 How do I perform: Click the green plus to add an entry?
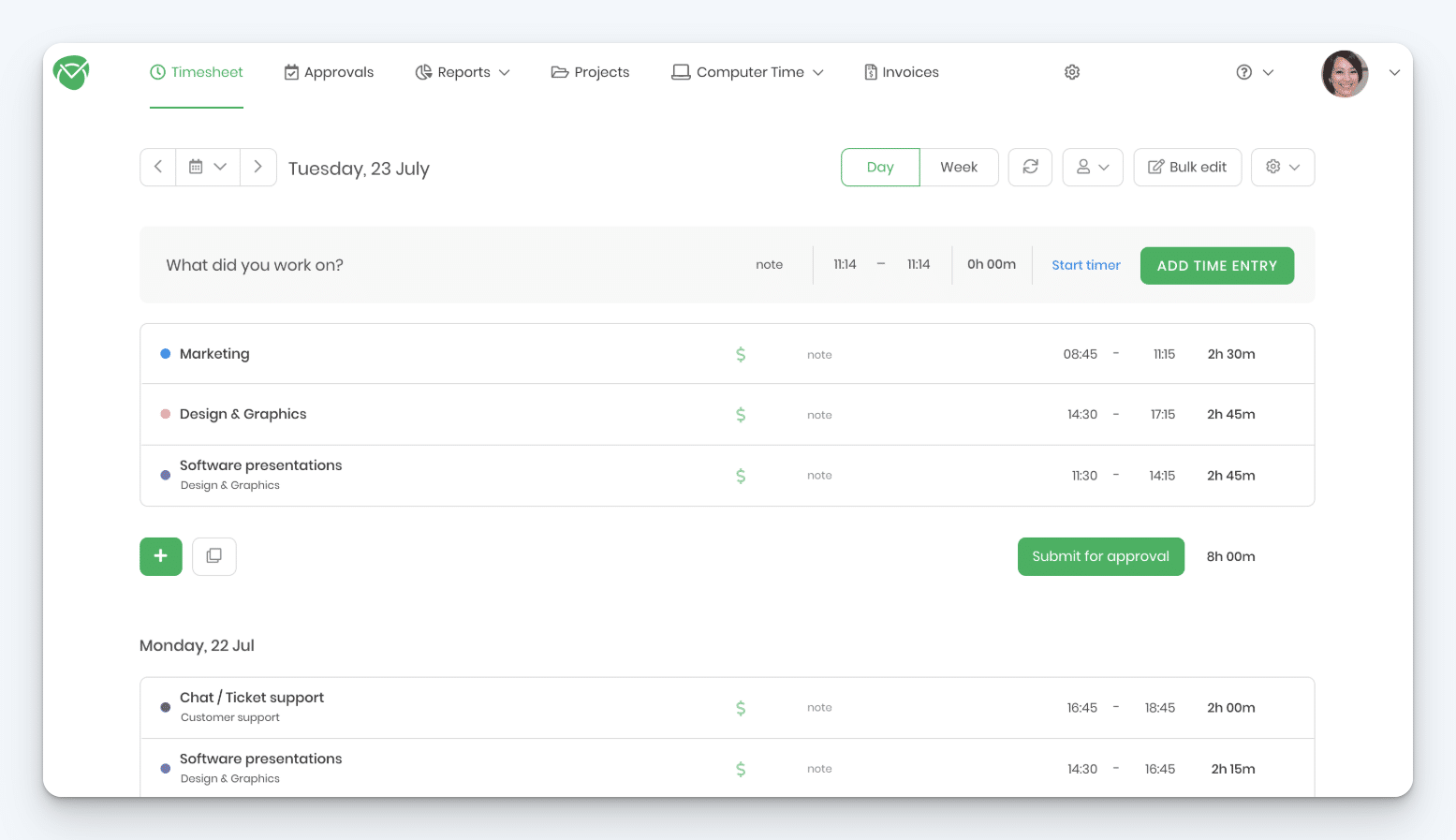(160, 556)
